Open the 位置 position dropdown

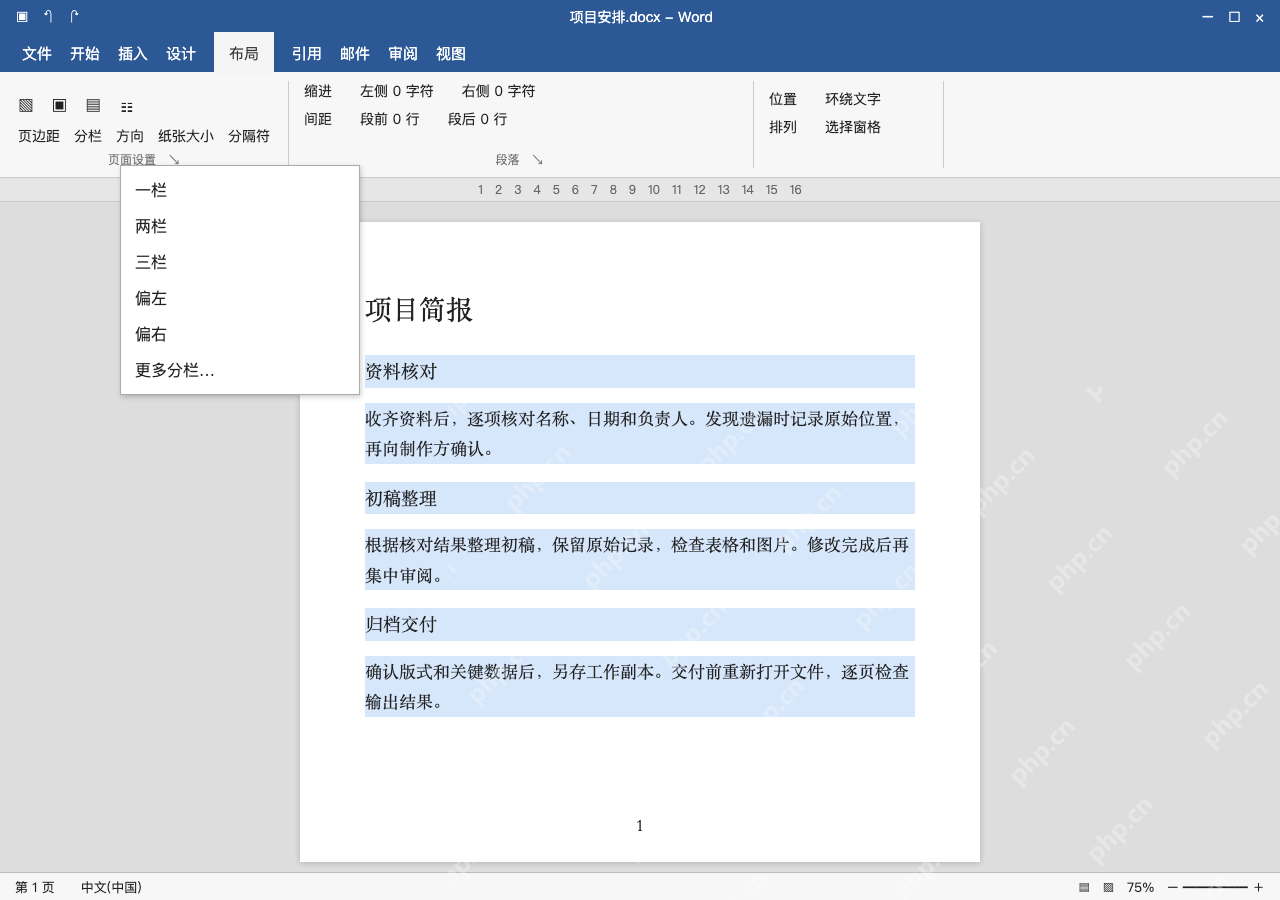pyautogui.click(x=783, y=99)
